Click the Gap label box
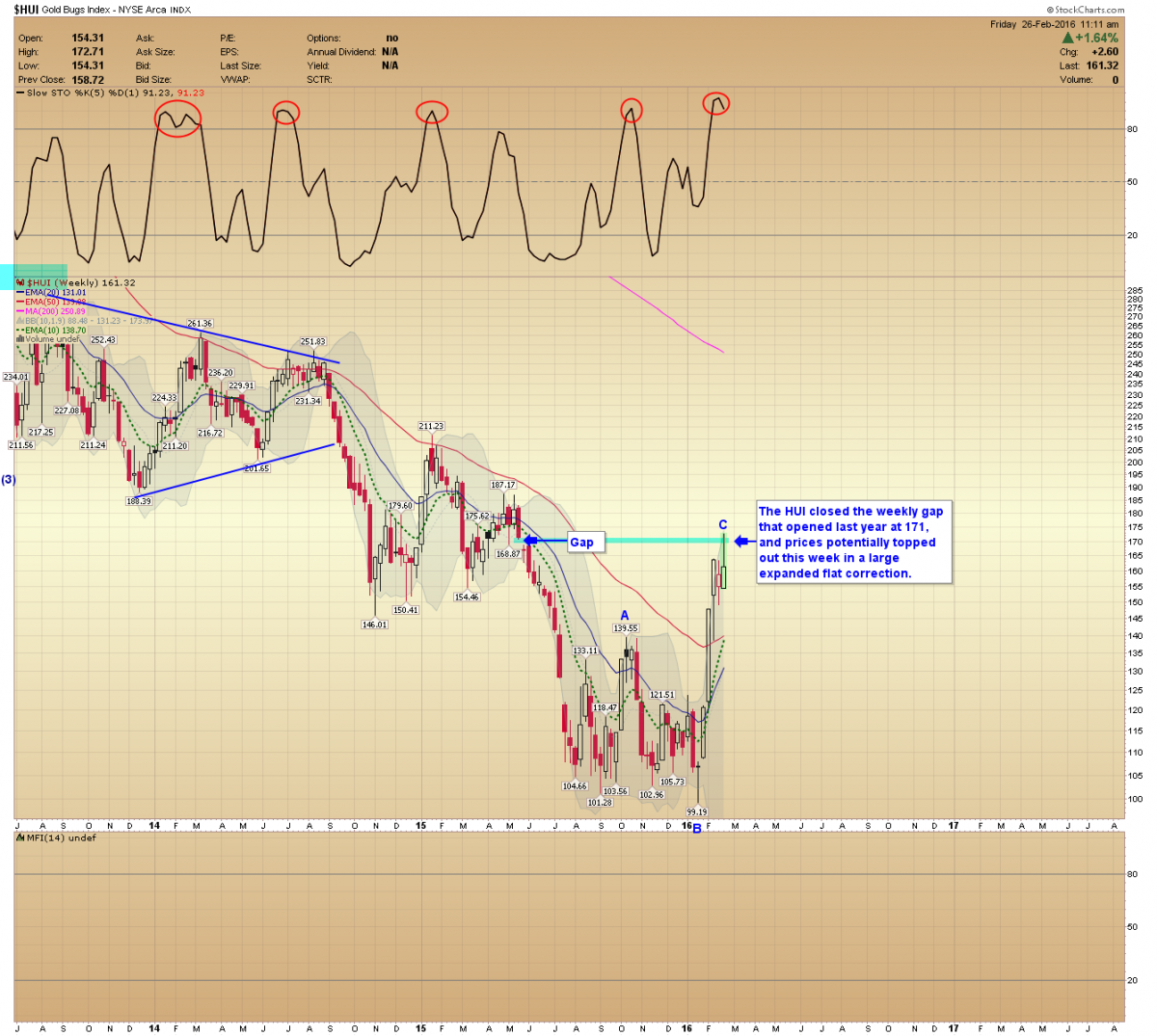 pyautogui.click(x=583, y=543)
